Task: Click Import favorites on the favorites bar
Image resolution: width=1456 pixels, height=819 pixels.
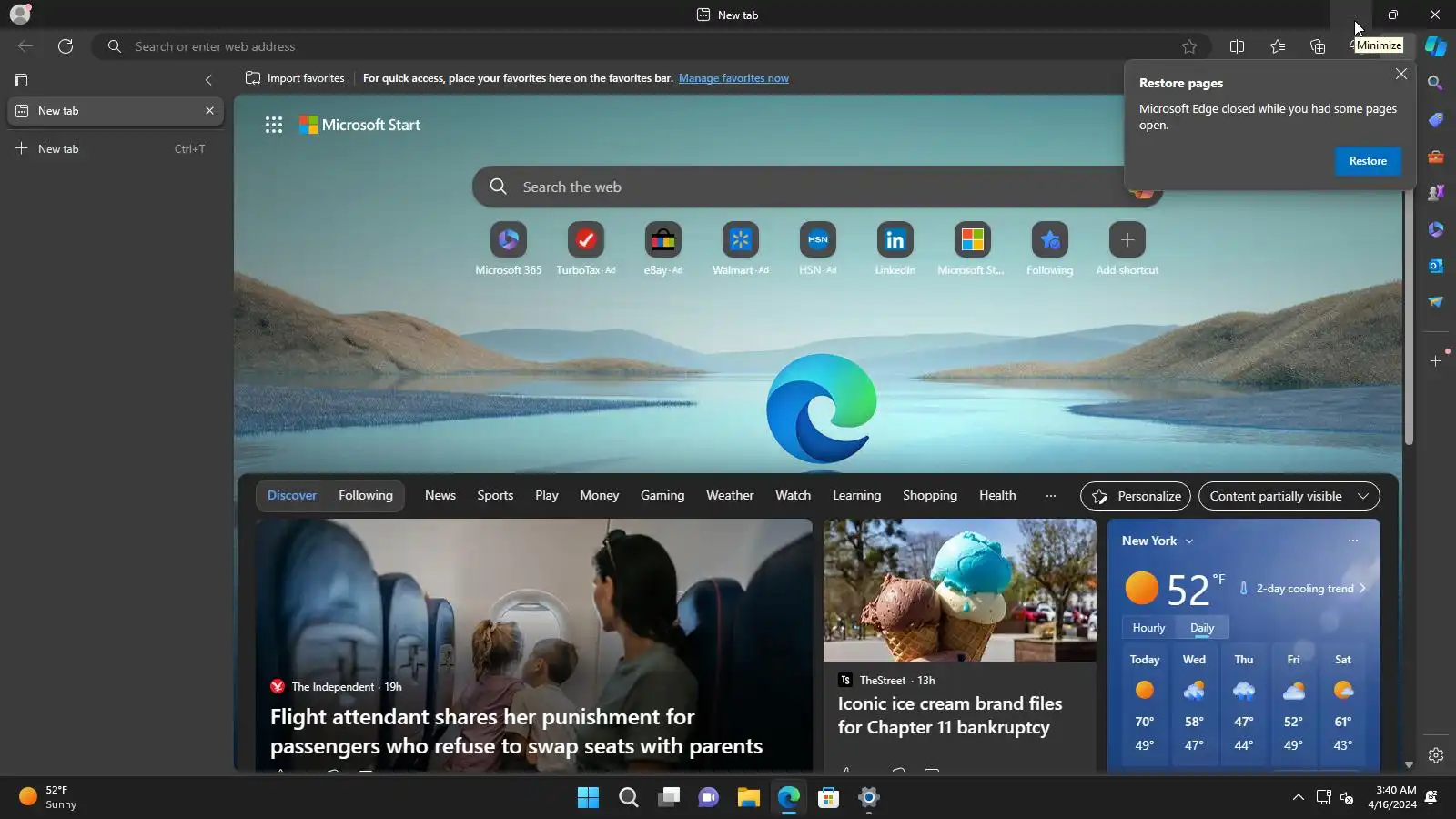Action: click(x=295, y=78)
